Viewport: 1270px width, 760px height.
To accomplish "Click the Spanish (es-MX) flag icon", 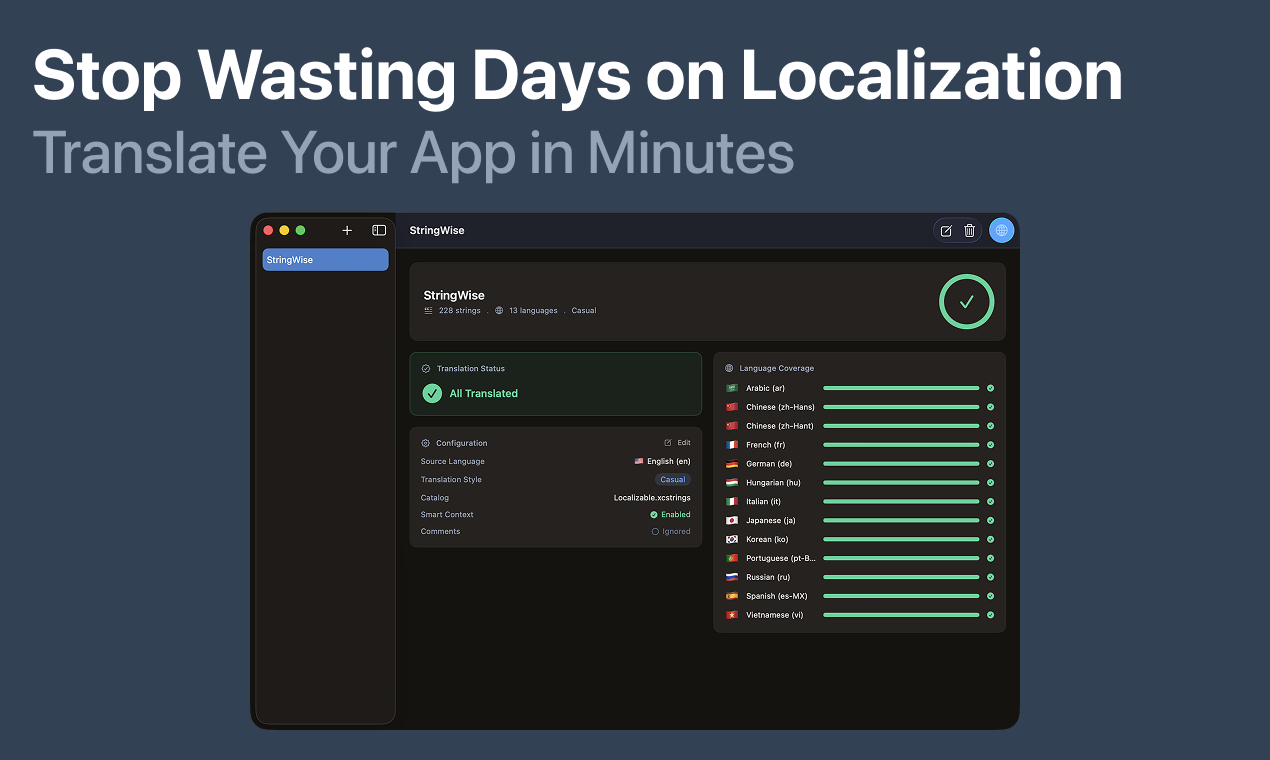I will pyautogui.click(x=732, y=596).
